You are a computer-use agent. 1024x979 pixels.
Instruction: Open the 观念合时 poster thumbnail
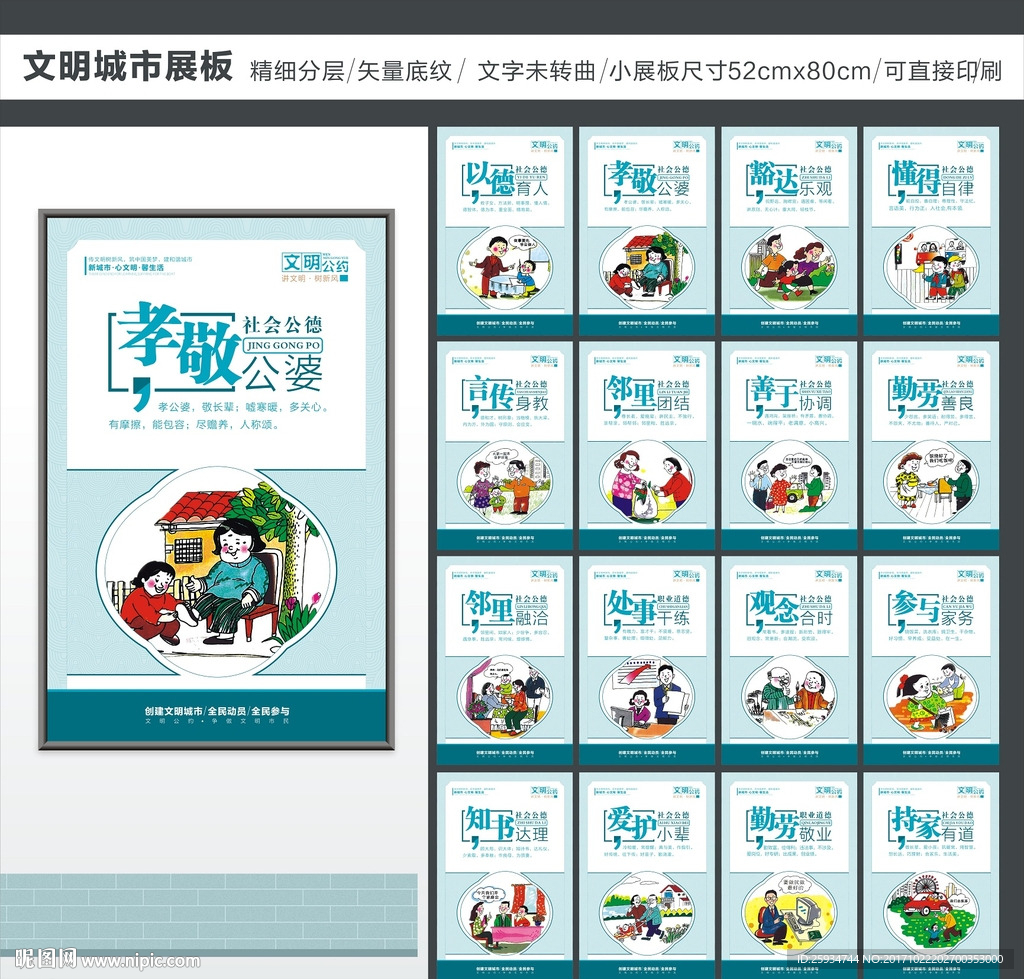(789, 660)
